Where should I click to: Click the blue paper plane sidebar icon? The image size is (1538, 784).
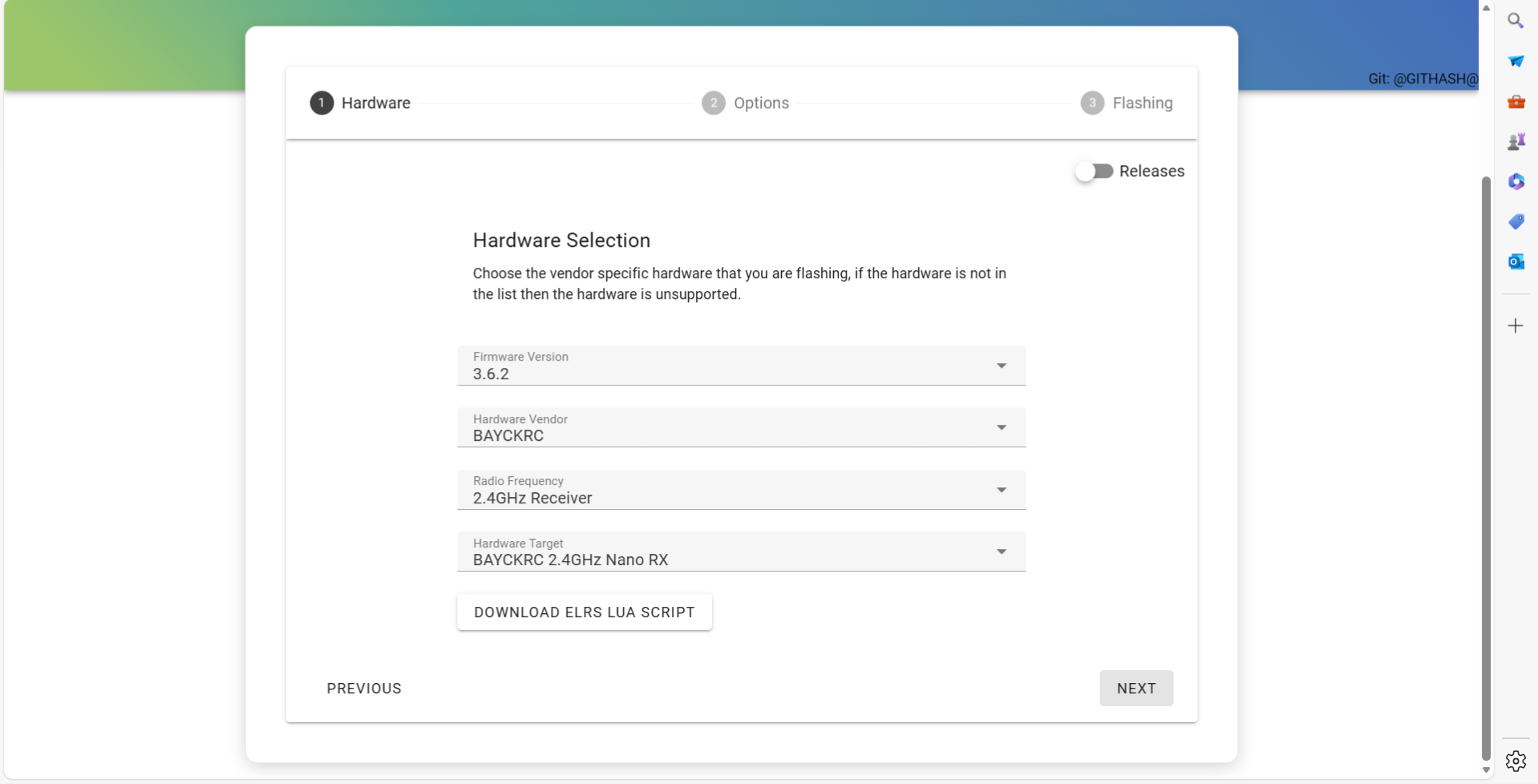coord(1515,62)
